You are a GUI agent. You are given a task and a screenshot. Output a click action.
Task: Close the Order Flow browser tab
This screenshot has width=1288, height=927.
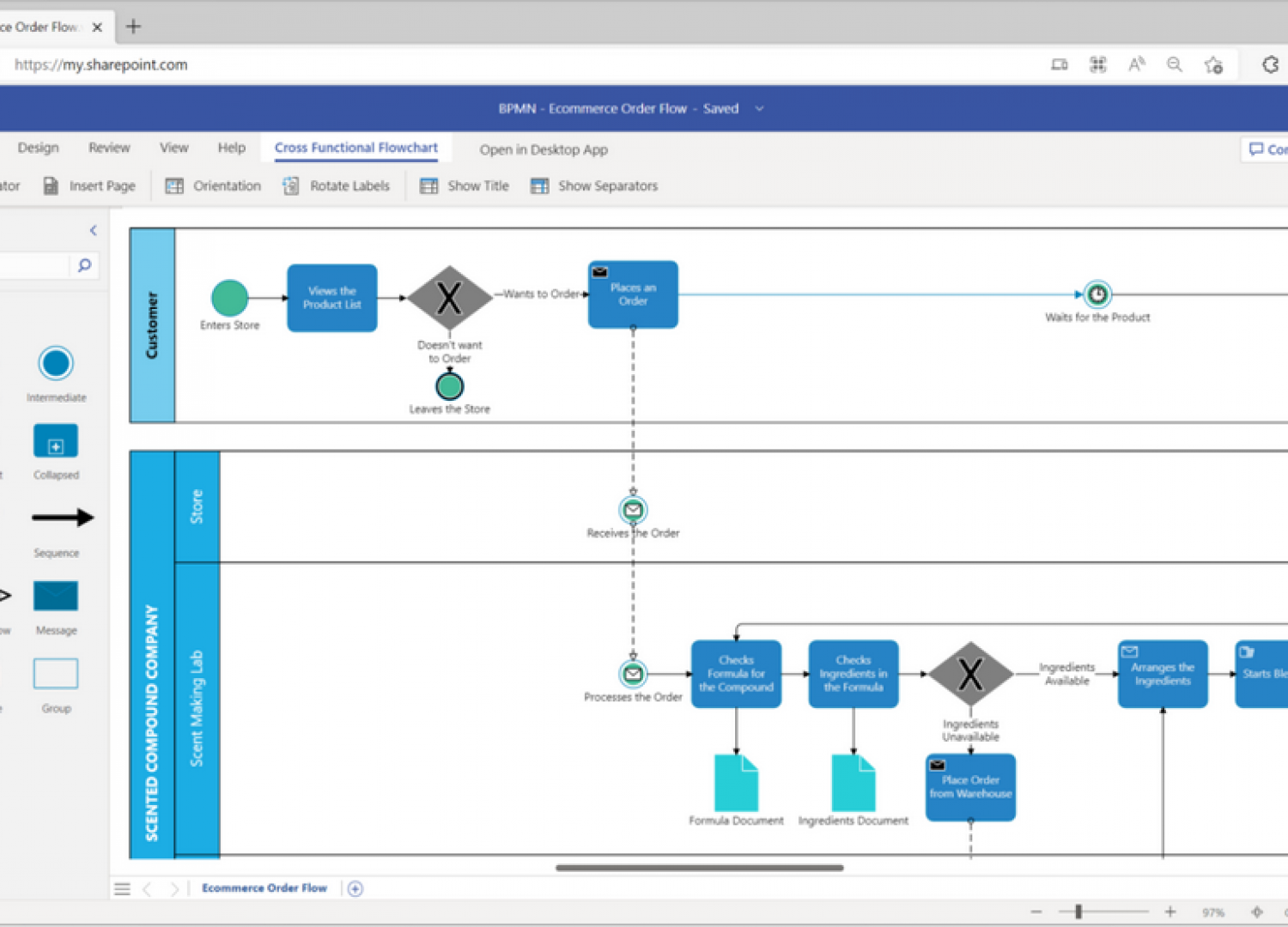[97, 27]
